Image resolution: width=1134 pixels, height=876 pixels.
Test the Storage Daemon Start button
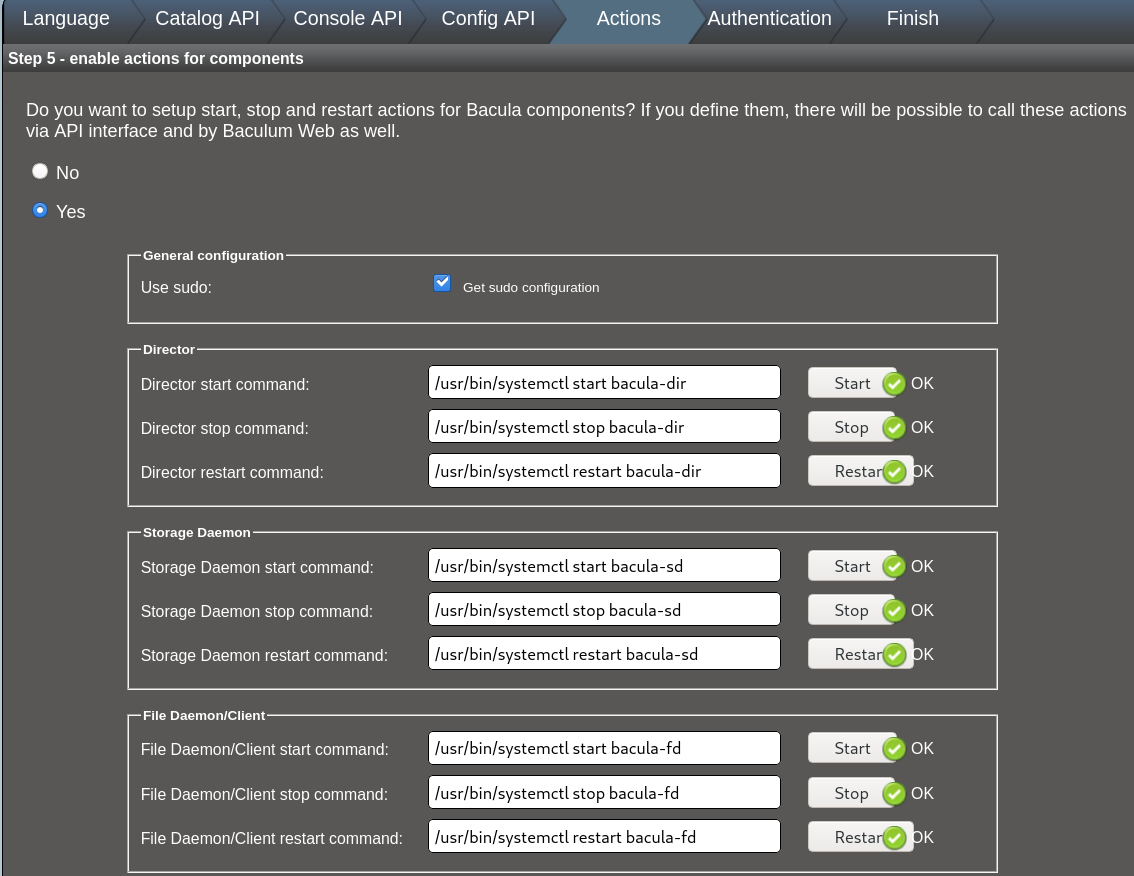click(852, 566)
